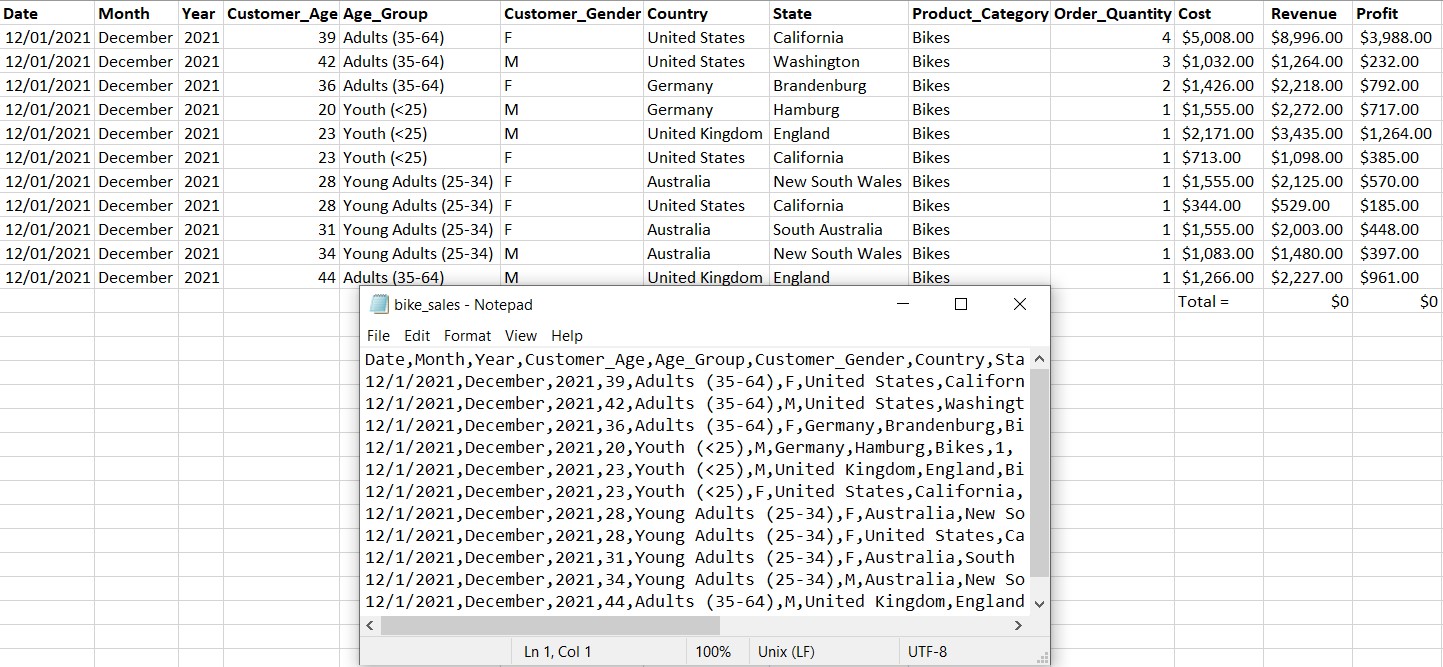Click the $8,996.00 revenue cell
This screenshot has height=667, width=1443.
click(1308, 38)
